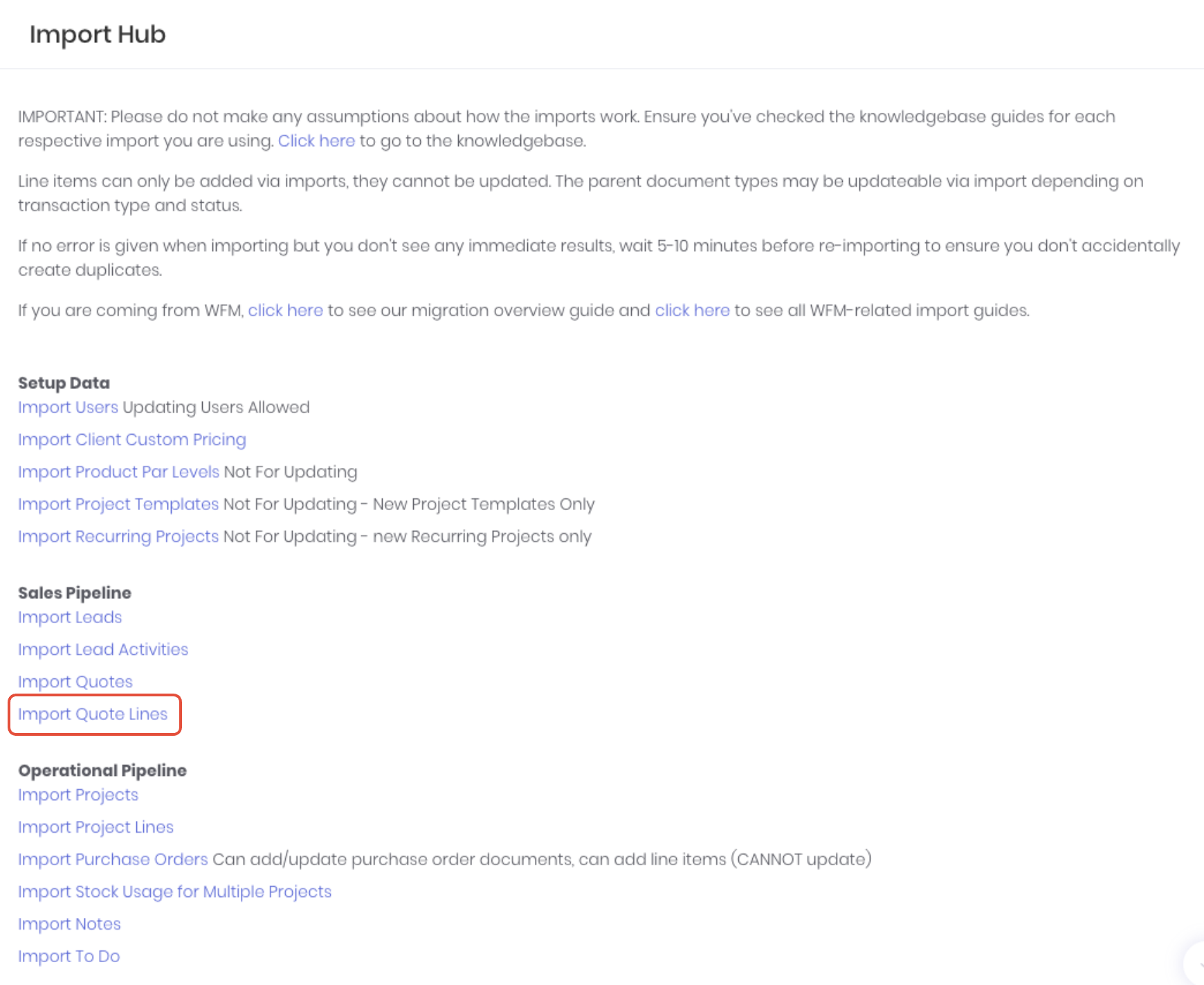The width and height of the screenshot is (1204, 985).
Task: Open the Import Notes link
Action: pos(69,924)
